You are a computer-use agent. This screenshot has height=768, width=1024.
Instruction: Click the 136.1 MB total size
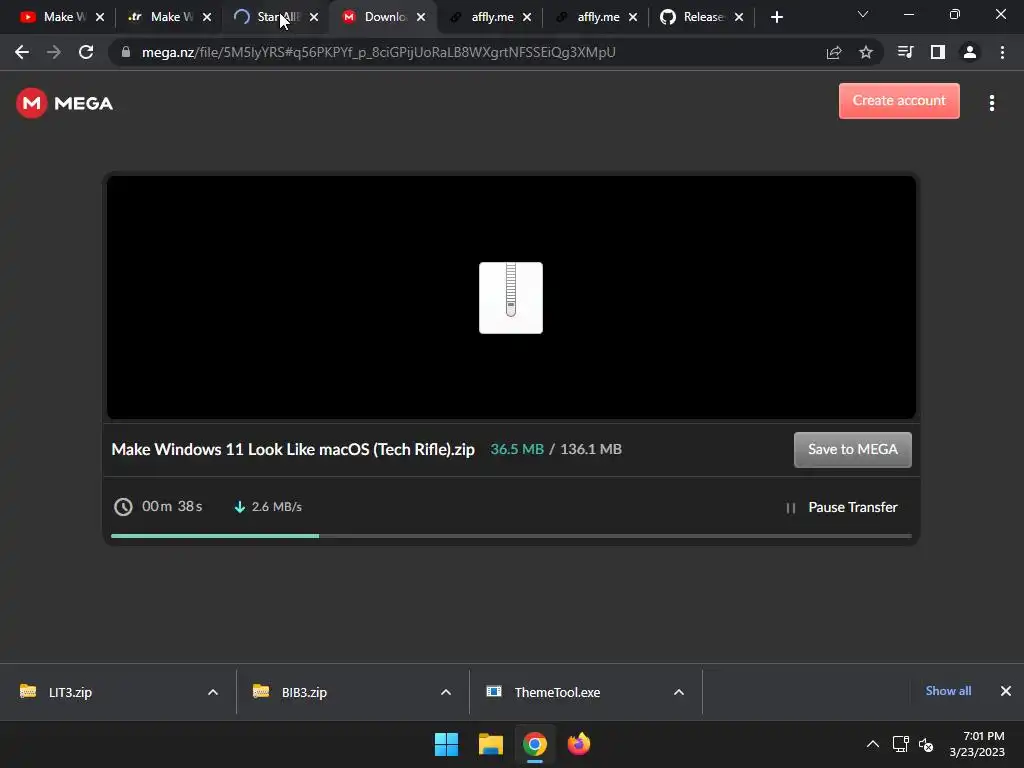pos(591,449)
